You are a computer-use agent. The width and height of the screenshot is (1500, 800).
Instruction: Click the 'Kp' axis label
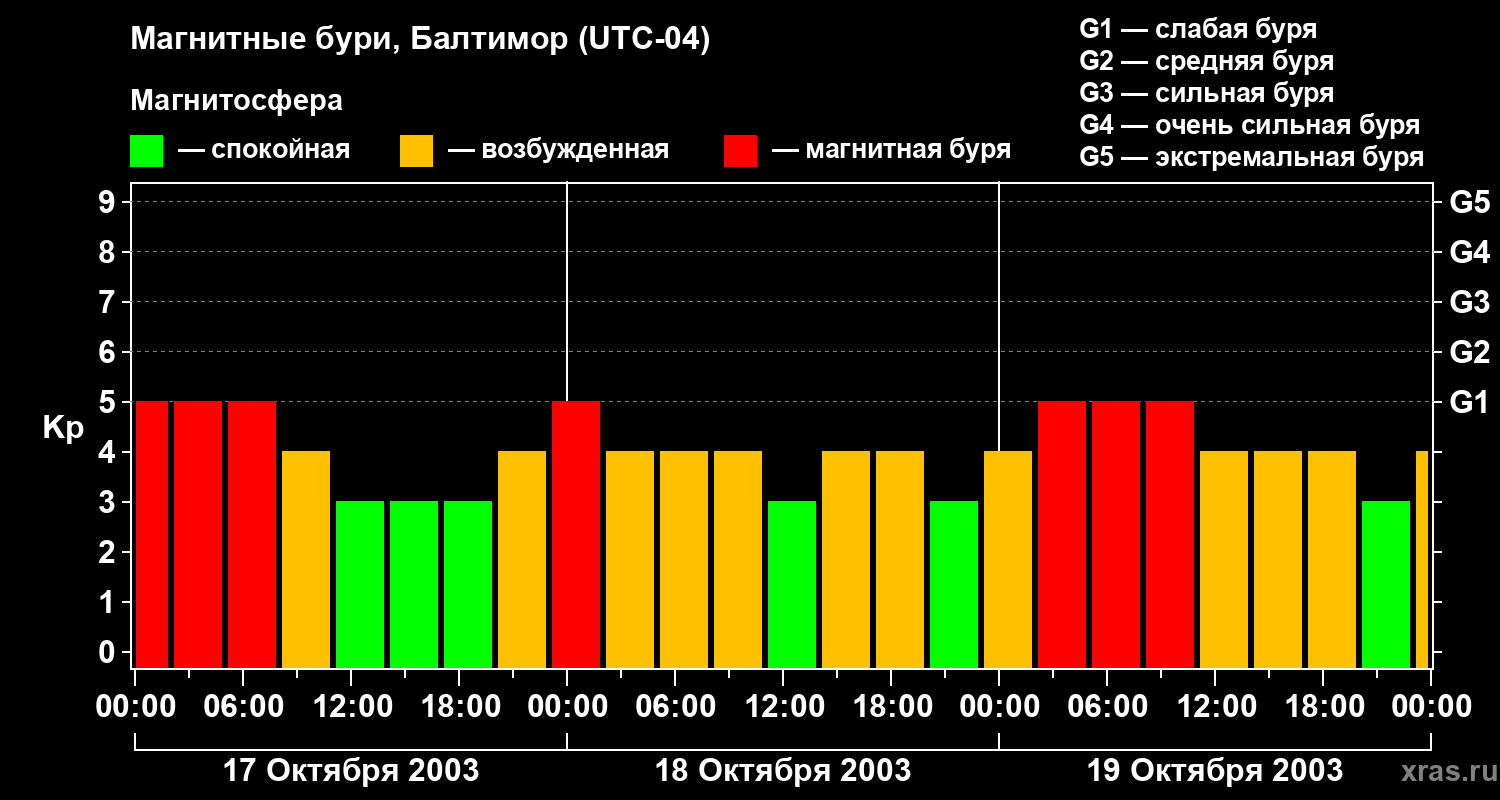63,428
